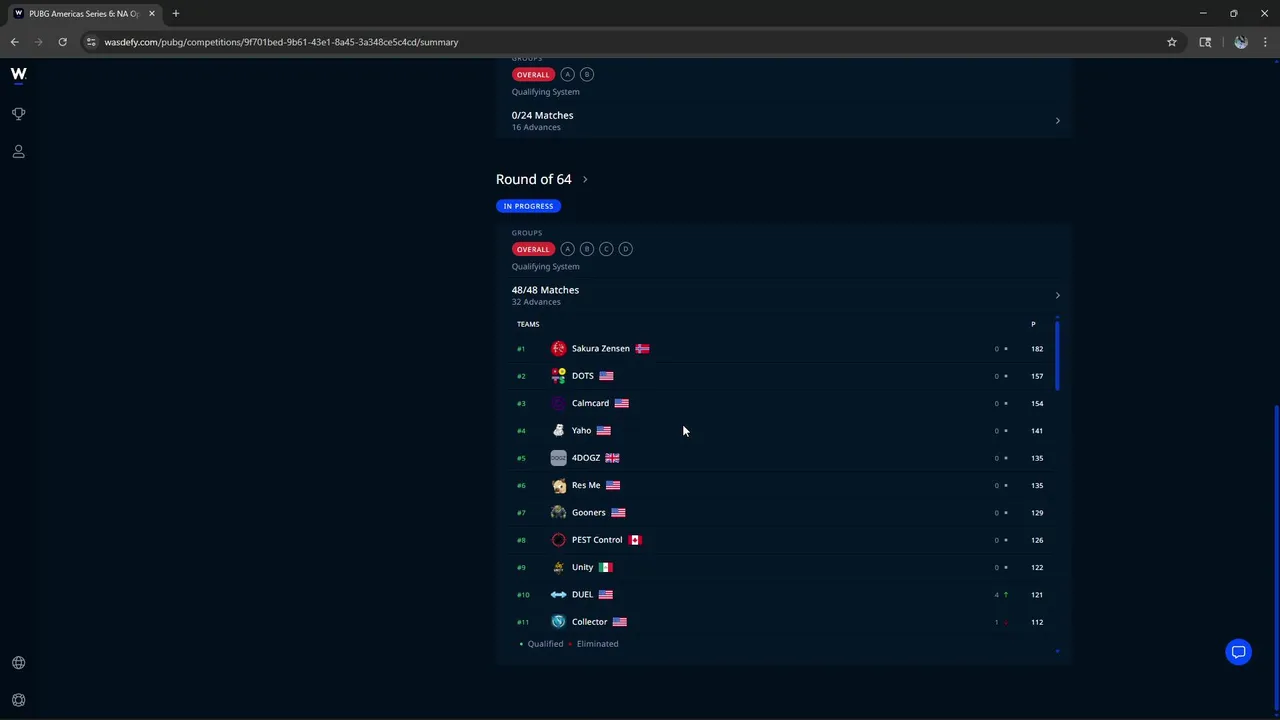Click the Eliminated legend label

pyautogui.click(x=597, y=644)
